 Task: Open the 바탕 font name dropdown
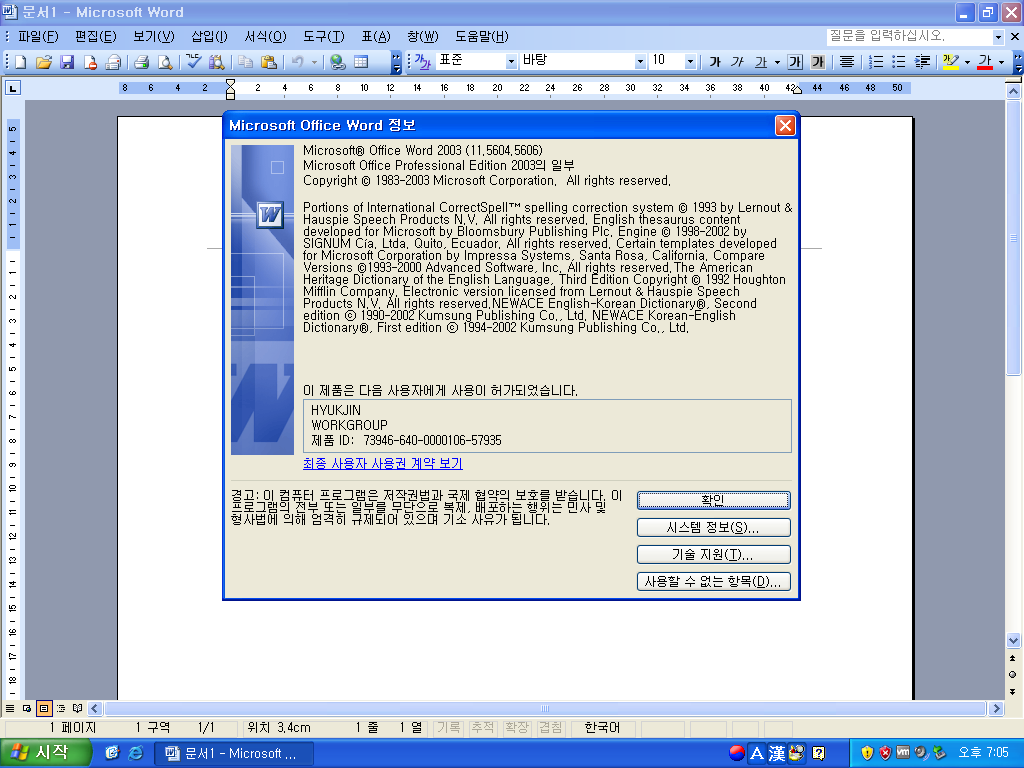tap(640, 61)
